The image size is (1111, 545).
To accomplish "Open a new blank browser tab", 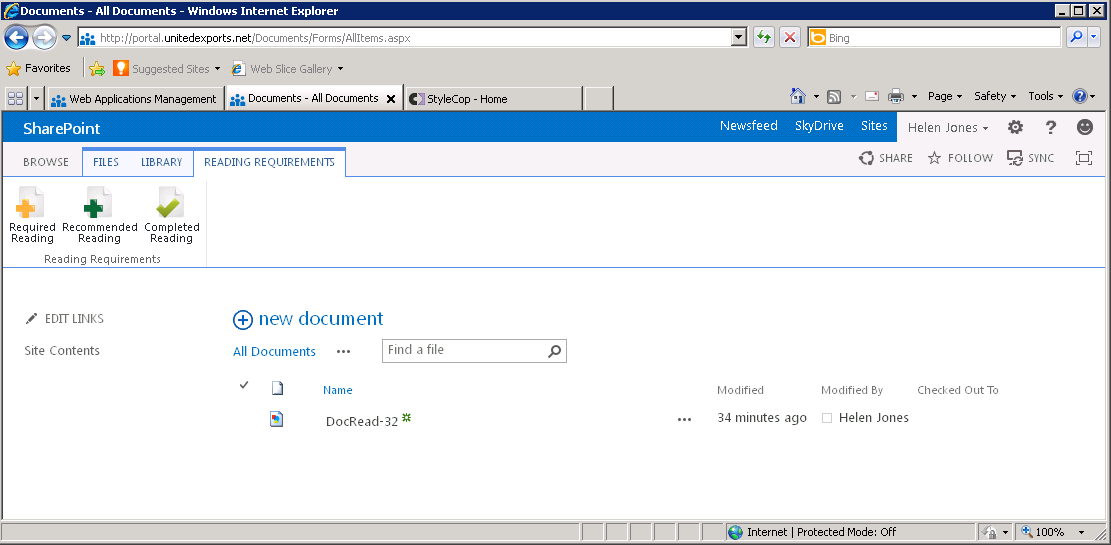I will [x=598, y=99].
